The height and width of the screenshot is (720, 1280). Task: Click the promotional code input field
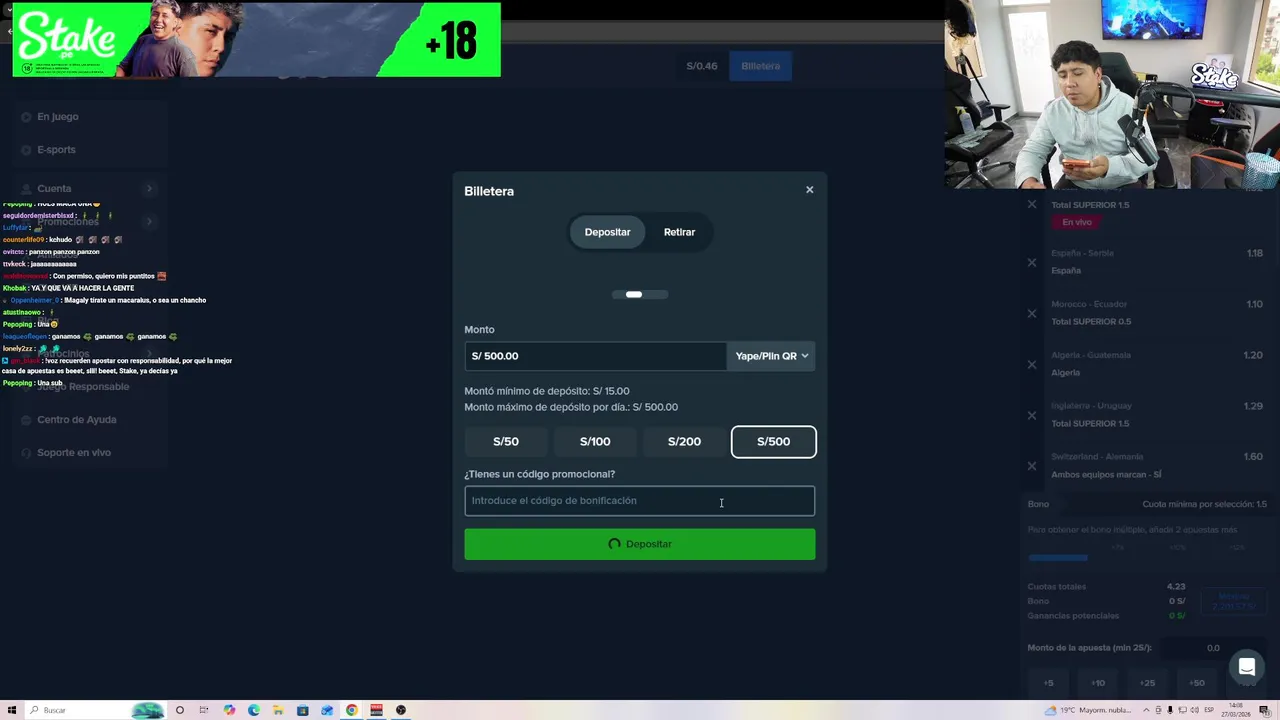click(x=640, y=501)
